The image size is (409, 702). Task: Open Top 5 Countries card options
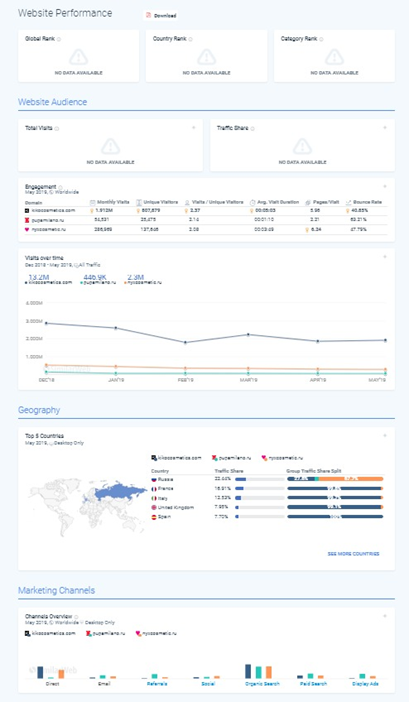tap(385, 436)
